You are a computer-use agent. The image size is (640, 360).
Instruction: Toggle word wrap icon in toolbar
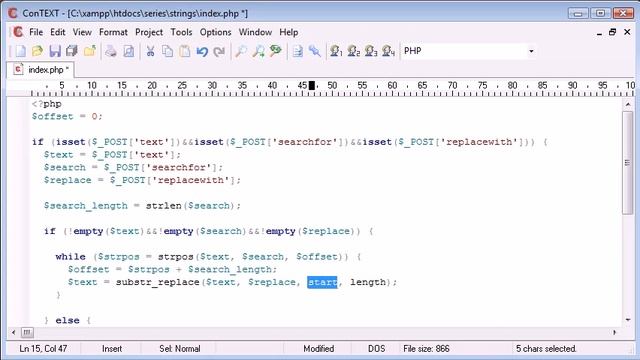[298, 51]
